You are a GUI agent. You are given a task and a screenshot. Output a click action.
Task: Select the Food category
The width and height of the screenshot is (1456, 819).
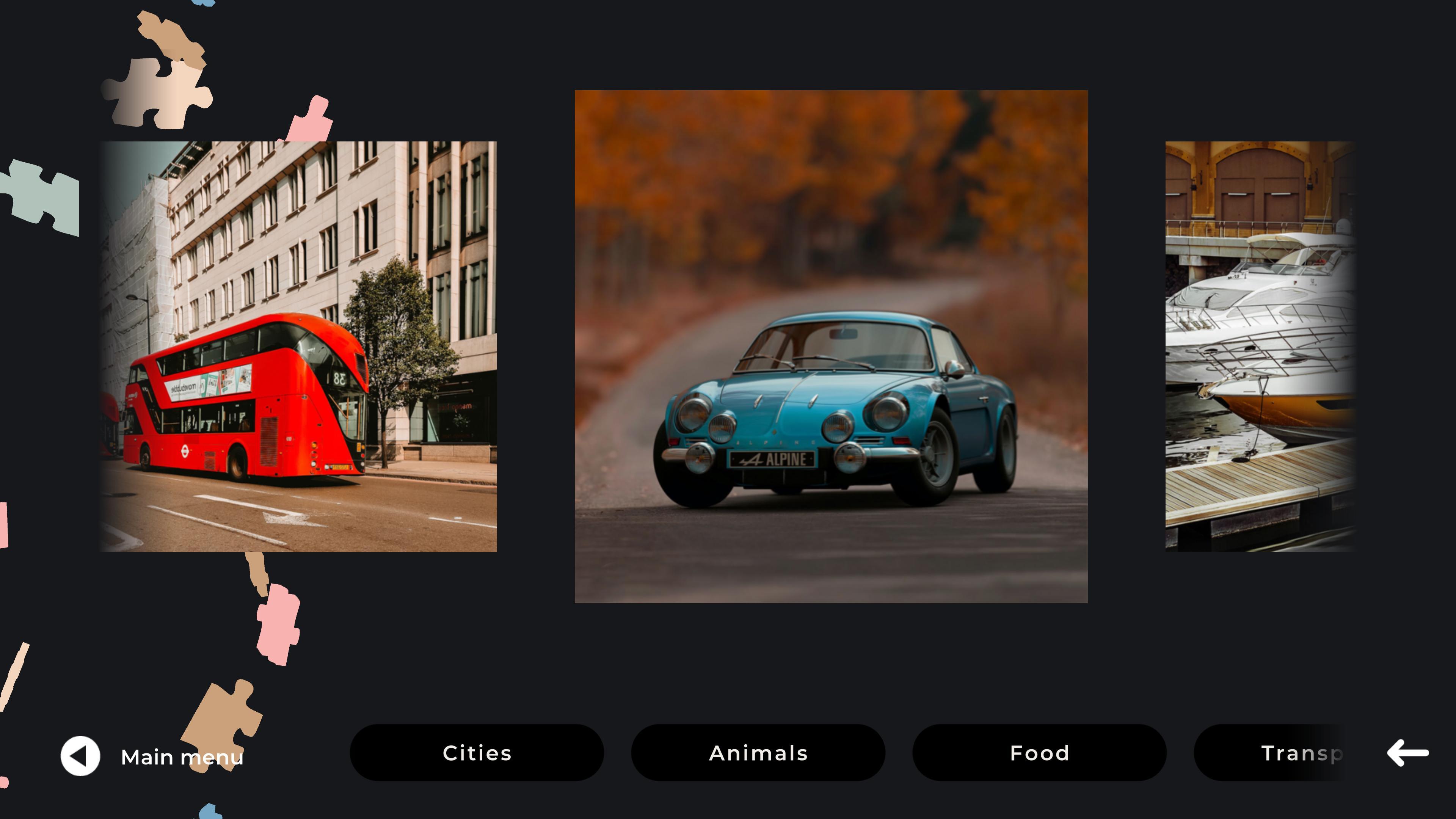pyautogui.click(x=1039, y=753)
